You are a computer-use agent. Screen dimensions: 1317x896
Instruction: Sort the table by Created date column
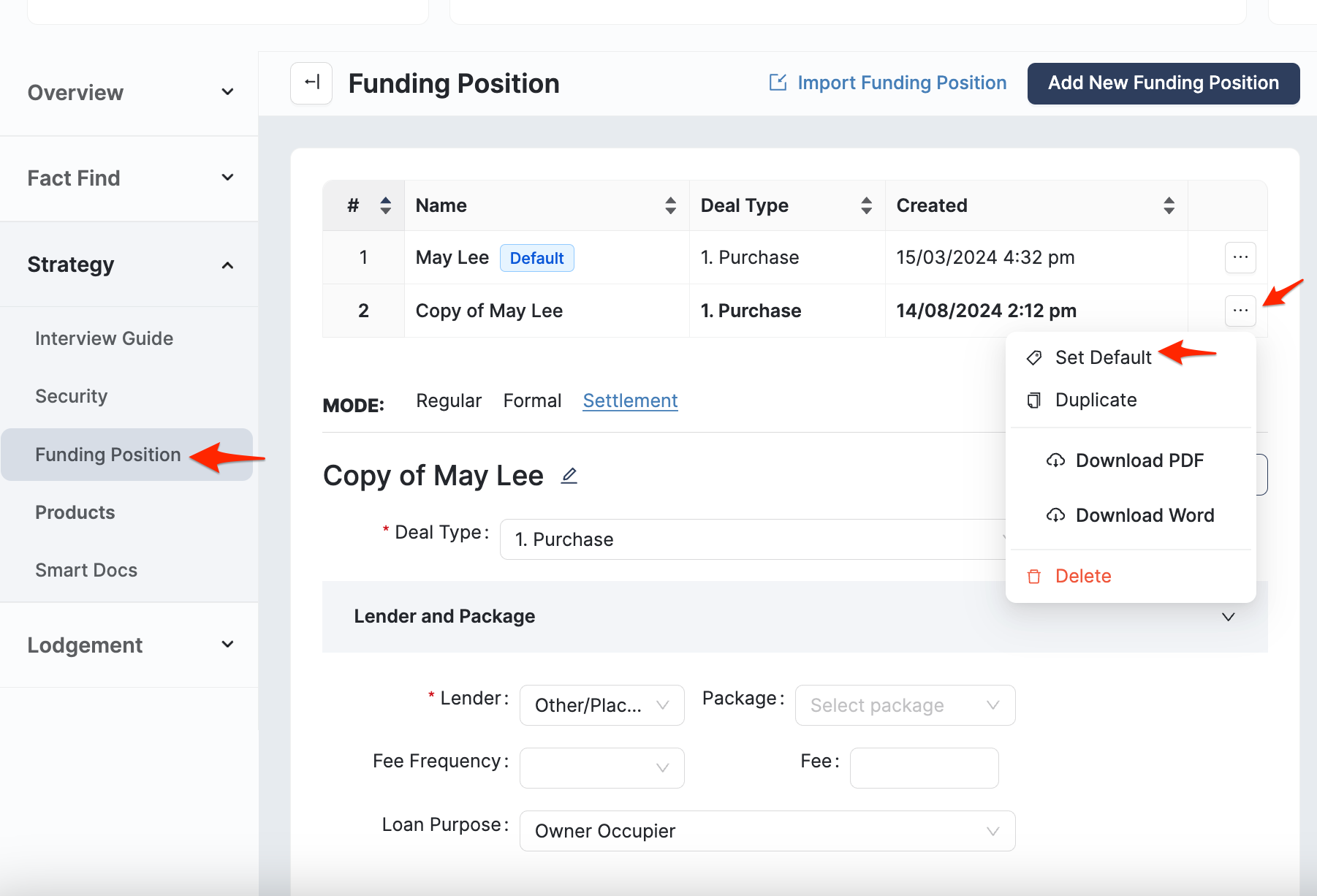[1169, 205]
